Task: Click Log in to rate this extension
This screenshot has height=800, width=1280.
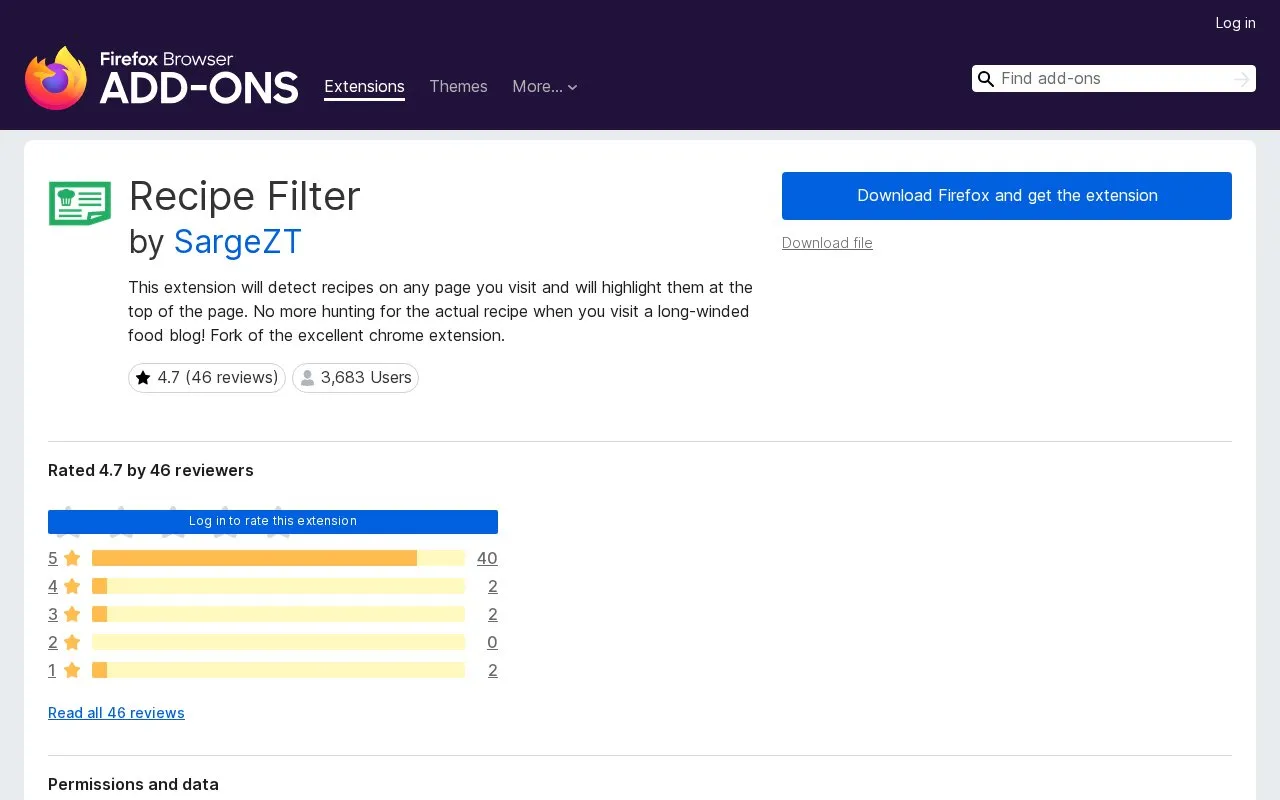Action: (273, 521)
